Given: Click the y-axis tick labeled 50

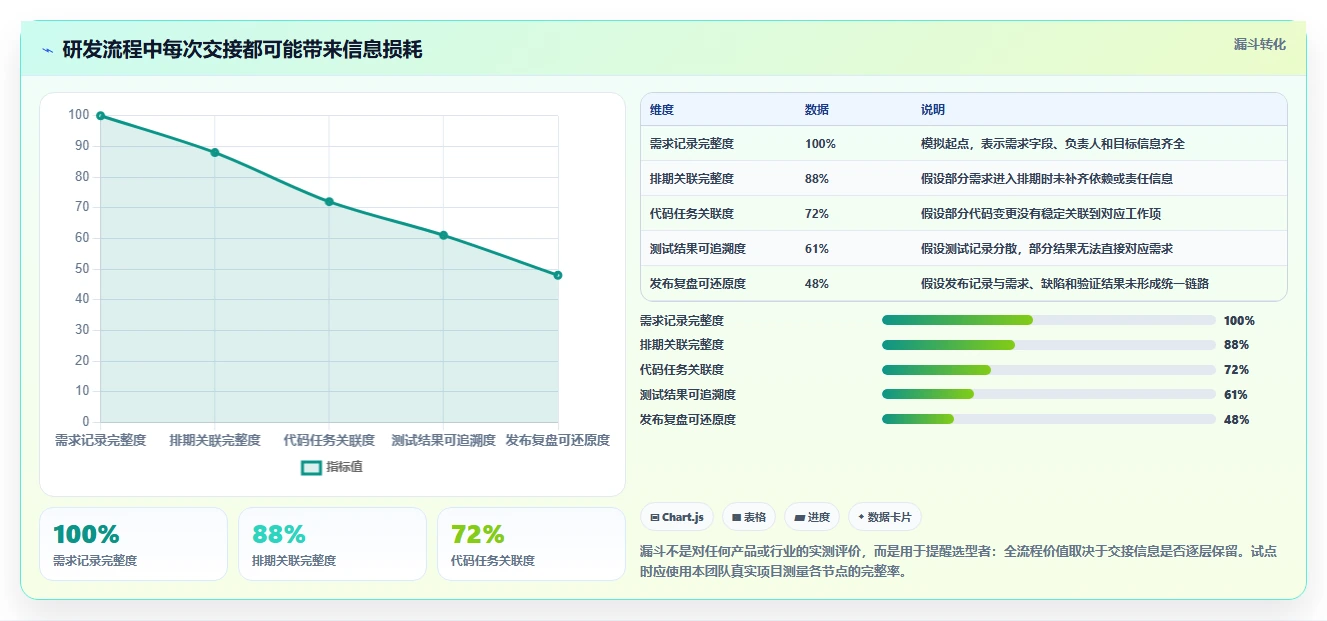Looking at the screenshot, I should pyautogui.click(x=82, y=269).
